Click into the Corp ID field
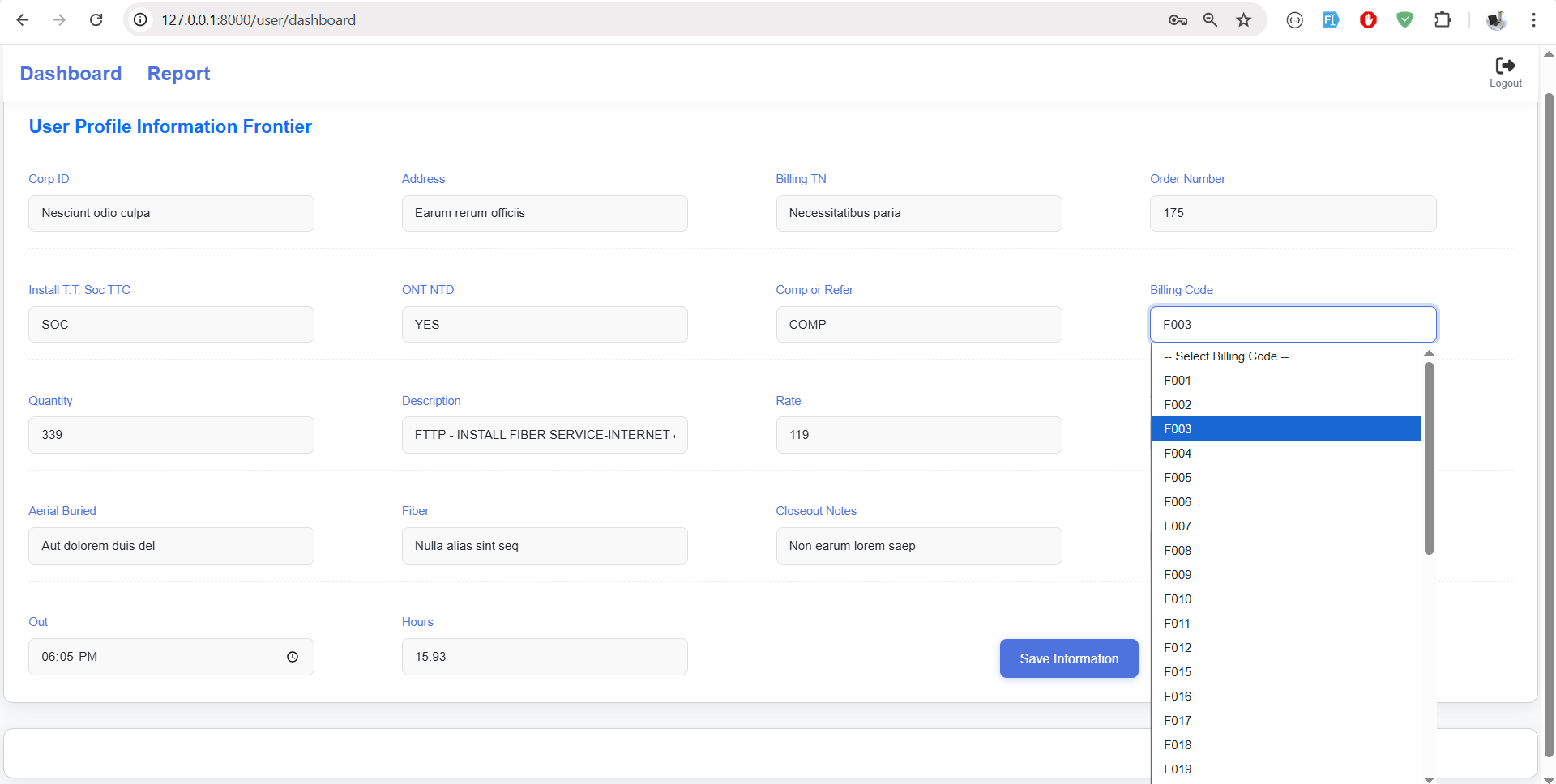Viewport: 1556px width, 784px height. pos(171,213)
